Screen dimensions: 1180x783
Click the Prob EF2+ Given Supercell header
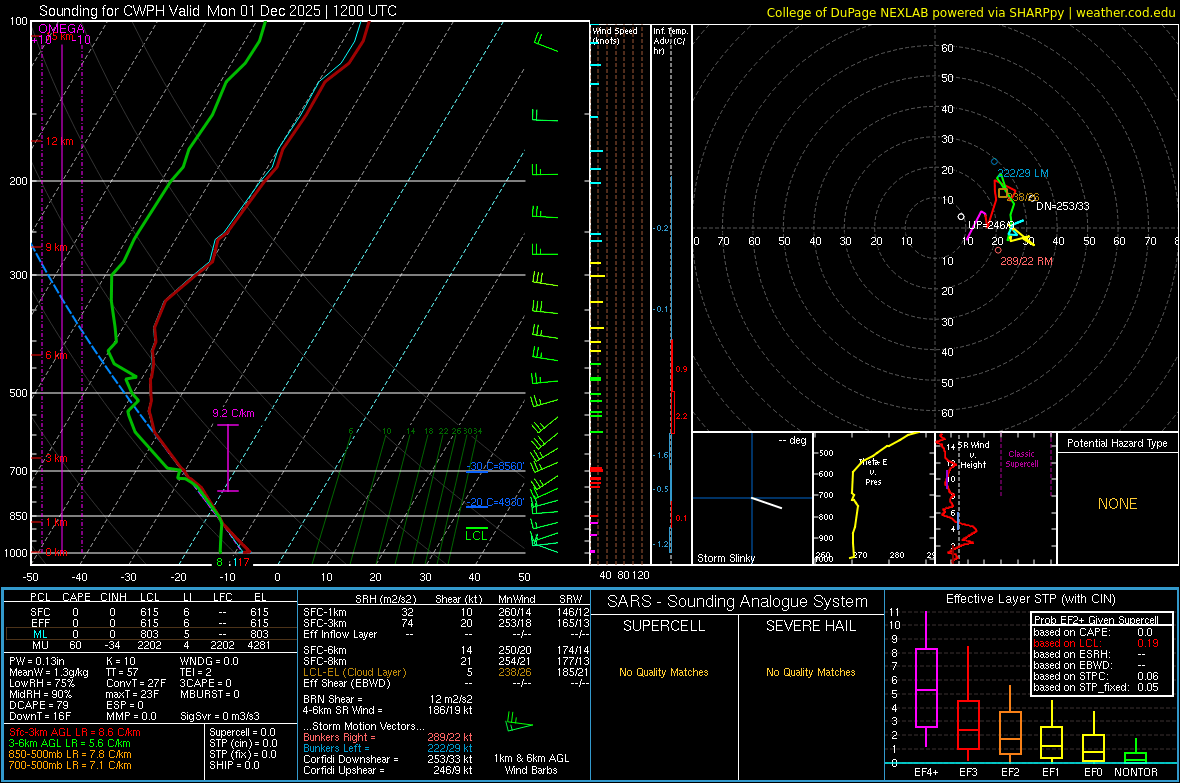(x=1096, y=620)
